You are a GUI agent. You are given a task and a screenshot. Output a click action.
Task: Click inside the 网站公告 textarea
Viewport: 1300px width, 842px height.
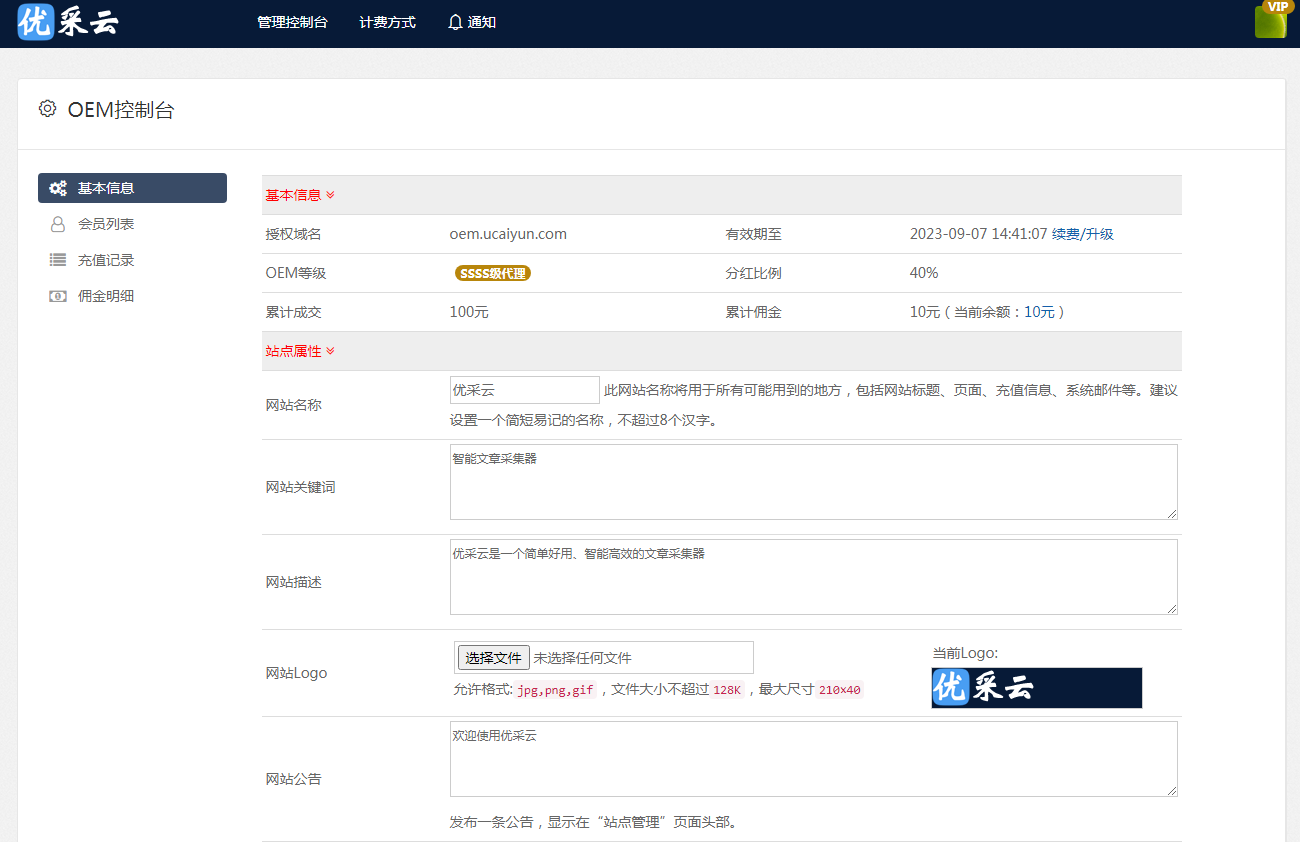[x=813, y=759]
